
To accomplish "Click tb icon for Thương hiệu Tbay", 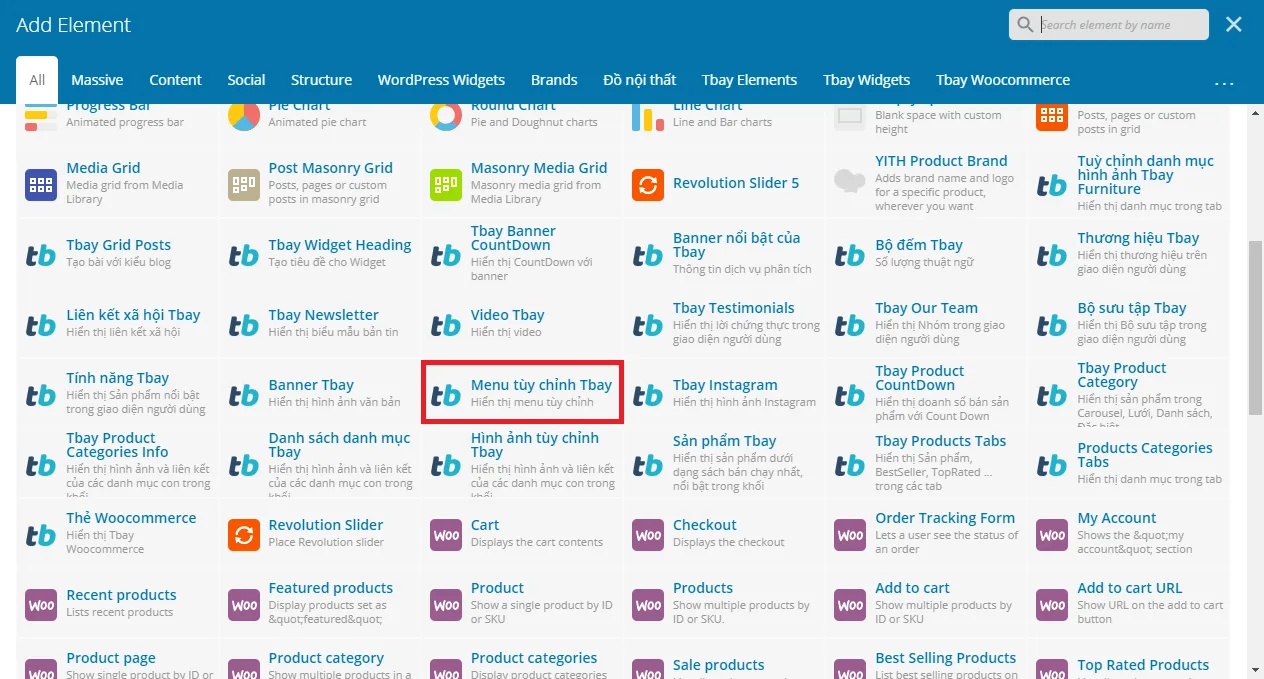I will 1052,255.
